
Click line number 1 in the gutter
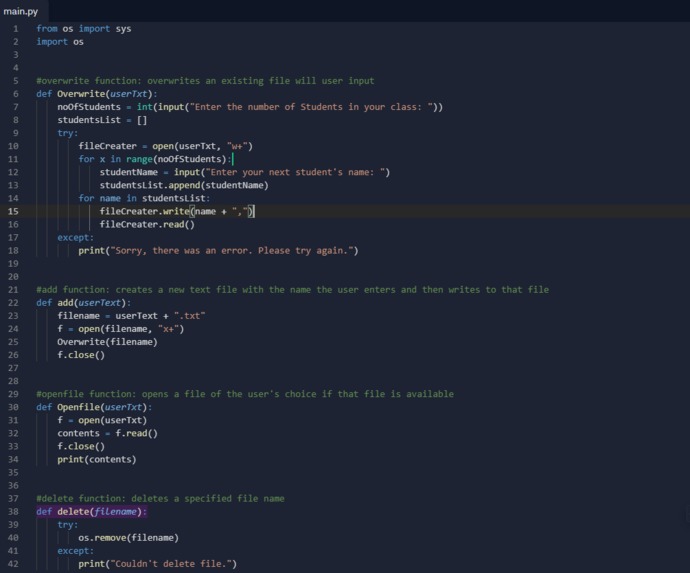(16, 29)
